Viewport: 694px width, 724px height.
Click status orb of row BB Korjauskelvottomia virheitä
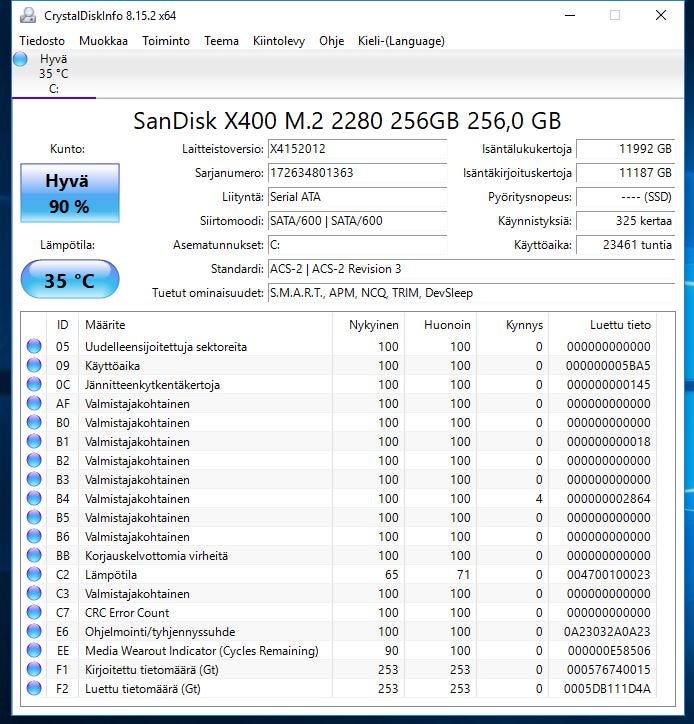click(34, 555)
